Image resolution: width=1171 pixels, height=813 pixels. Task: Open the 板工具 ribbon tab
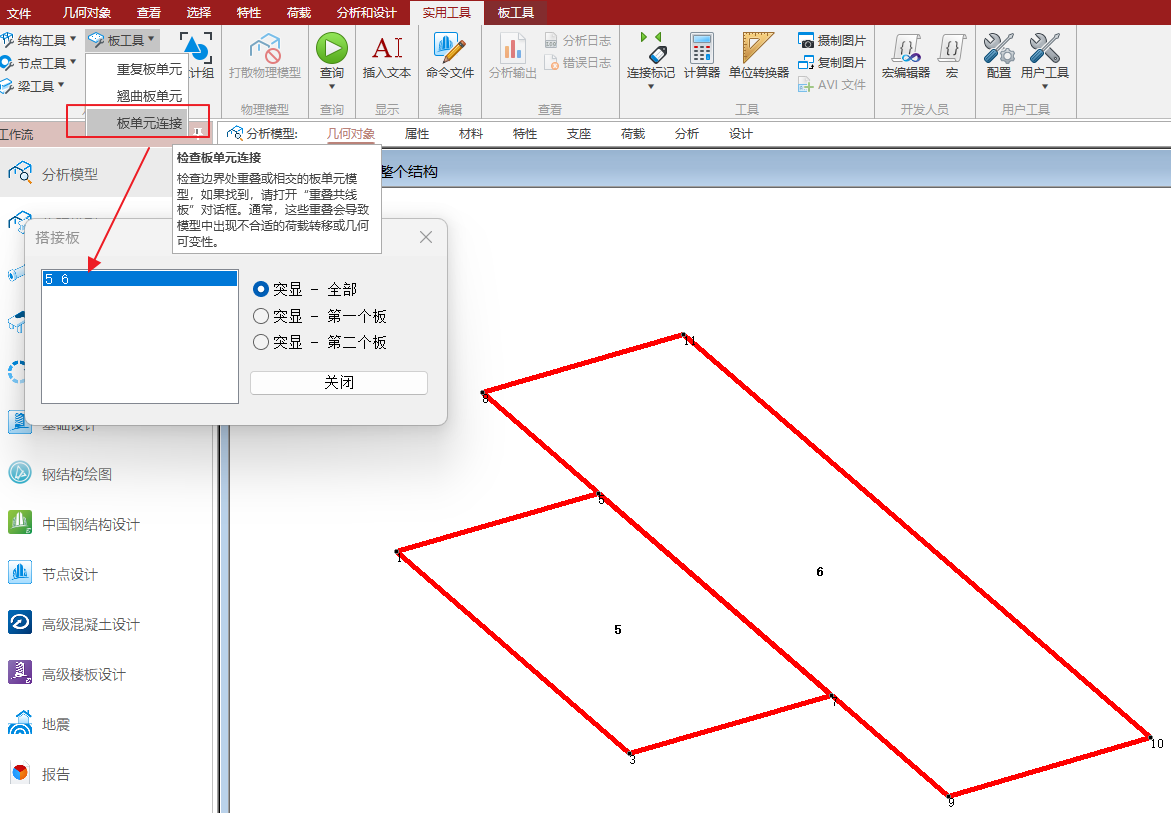515,13
